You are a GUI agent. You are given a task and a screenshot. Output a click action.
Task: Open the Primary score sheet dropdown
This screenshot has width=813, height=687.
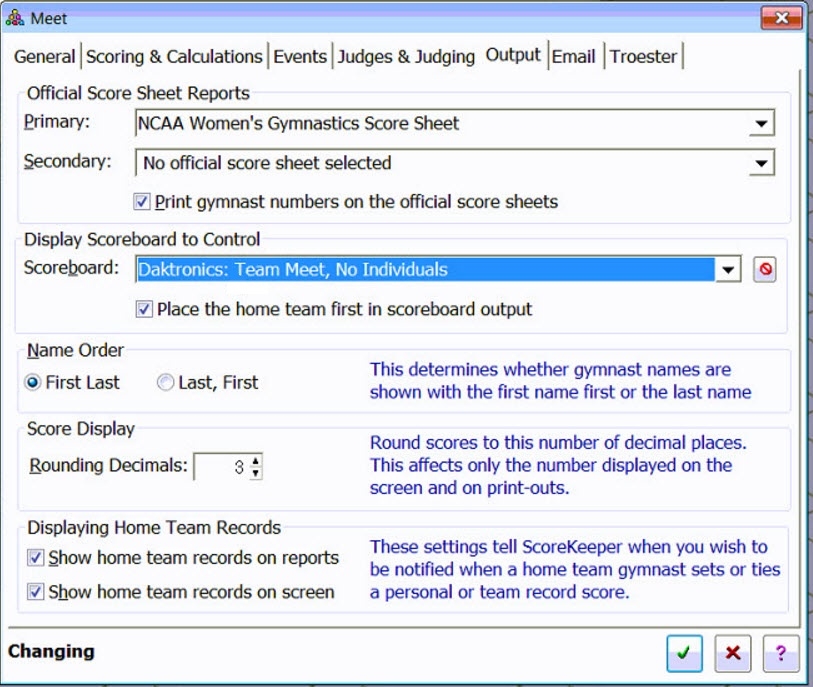761,124
